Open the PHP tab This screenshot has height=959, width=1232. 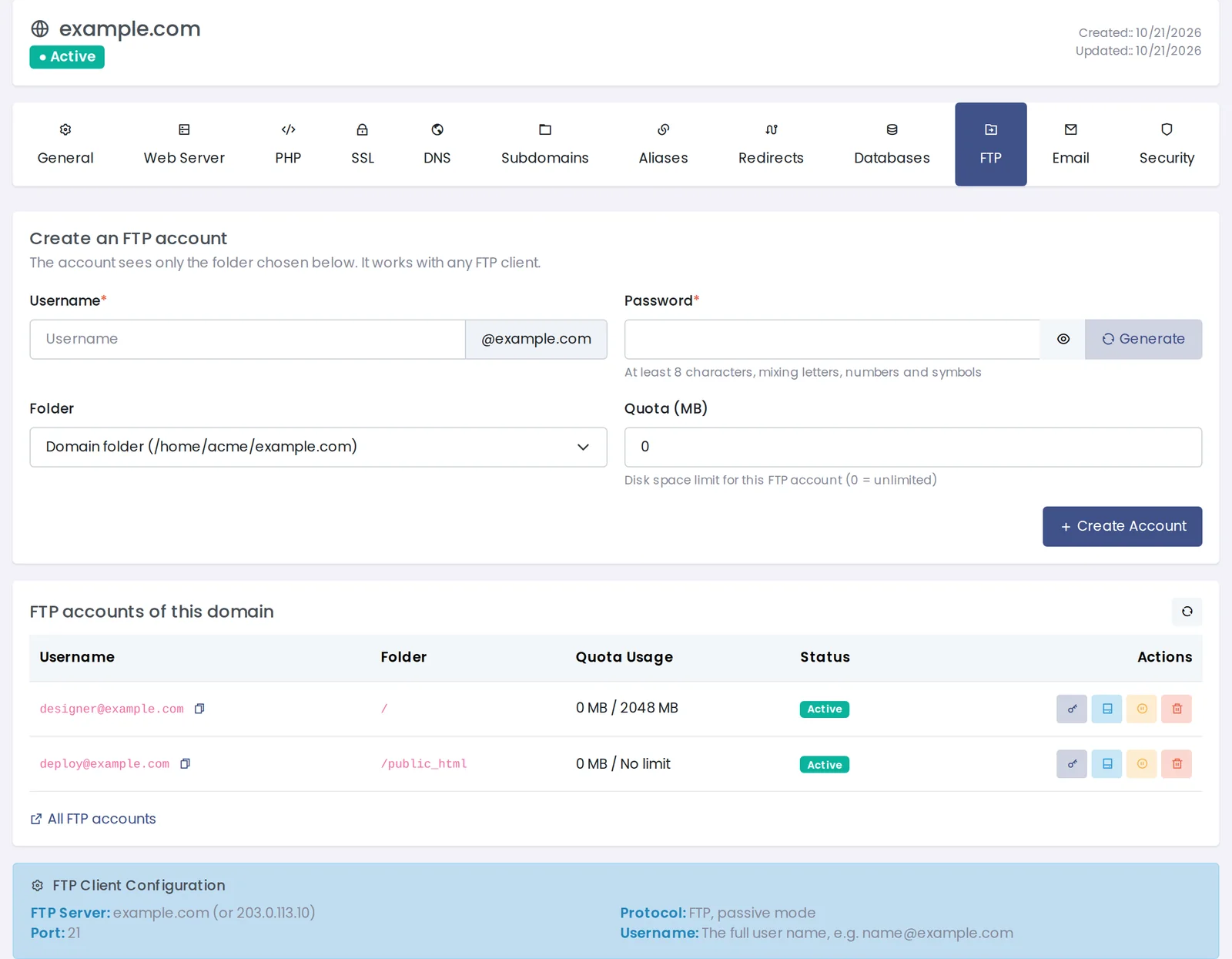[x=288, y=144]
